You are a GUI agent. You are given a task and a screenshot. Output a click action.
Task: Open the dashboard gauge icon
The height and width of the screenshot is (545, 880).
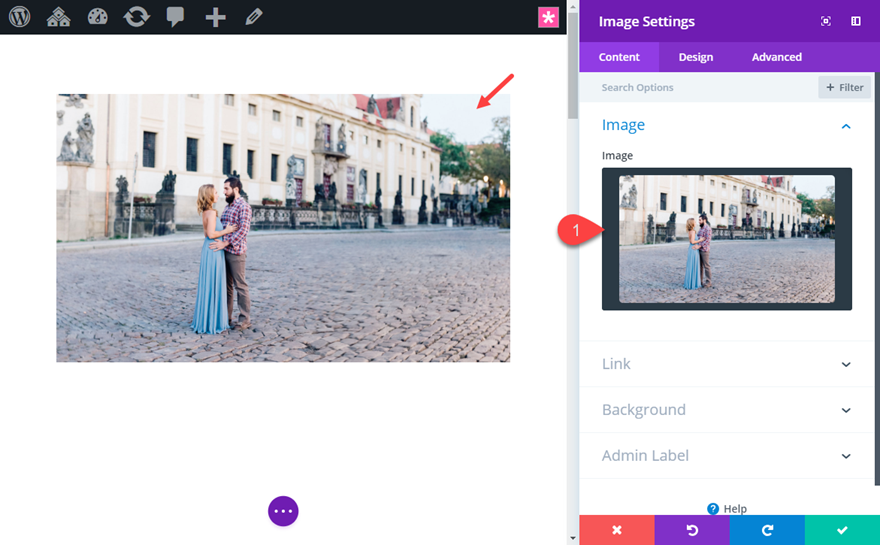pos(98,17)
